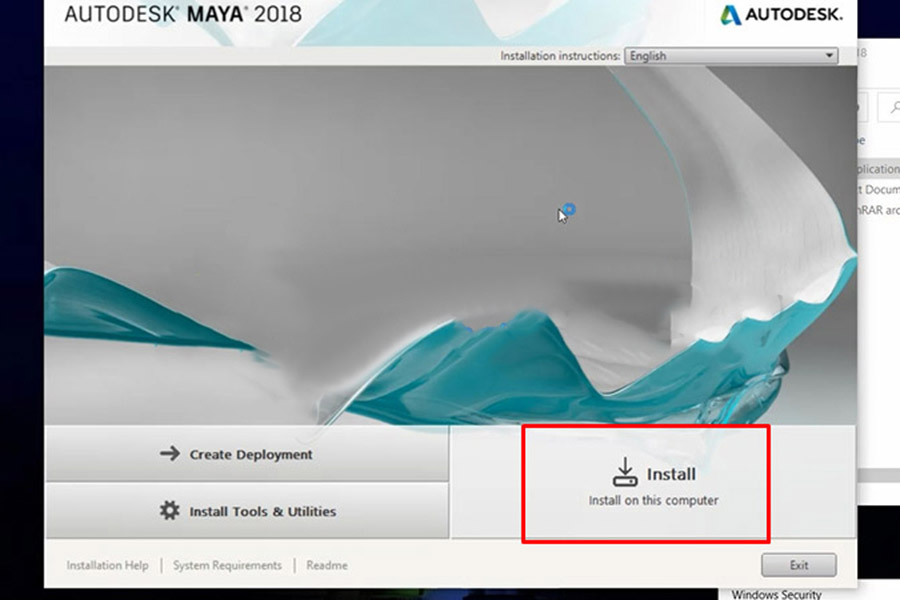This screenshot has height=600, width=900.
Task: Select 'Windows Security' text in the background window
Action: click(x=776, y=594)
